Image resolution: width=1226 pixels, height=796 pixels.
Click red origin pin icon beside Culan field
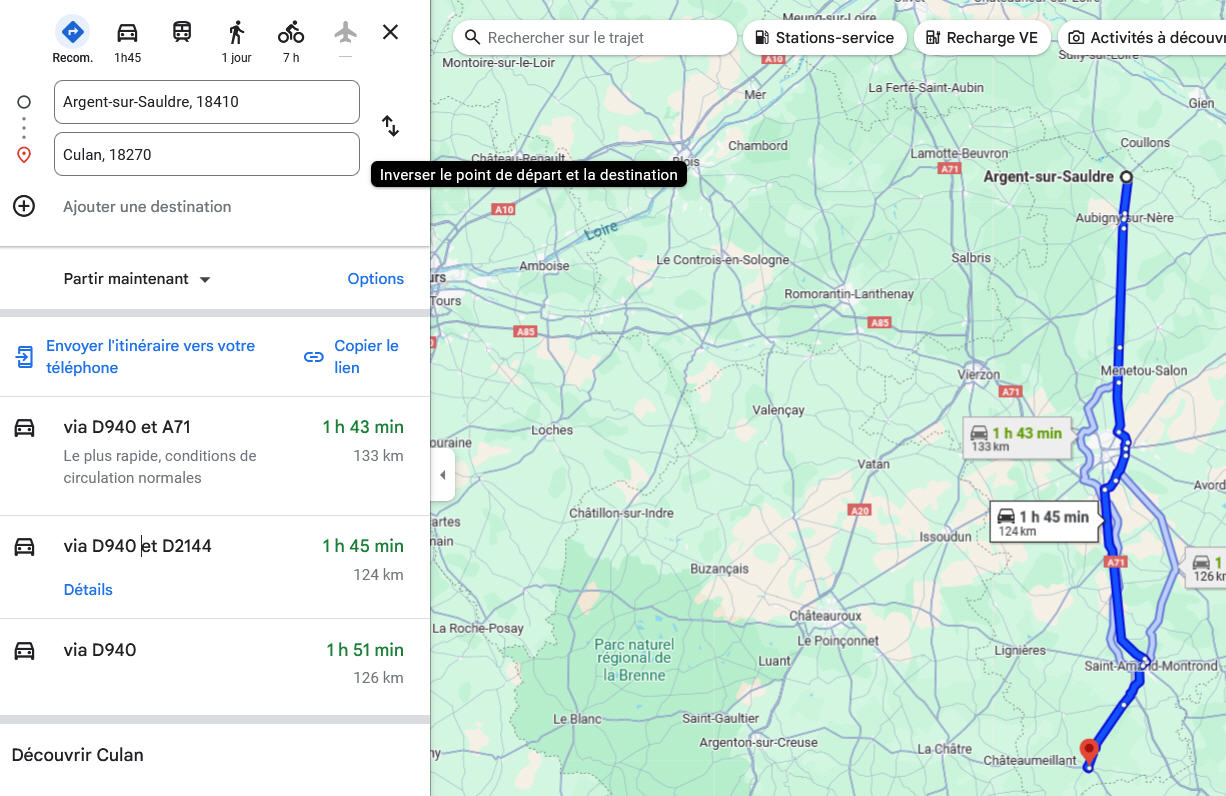[24, 155]
